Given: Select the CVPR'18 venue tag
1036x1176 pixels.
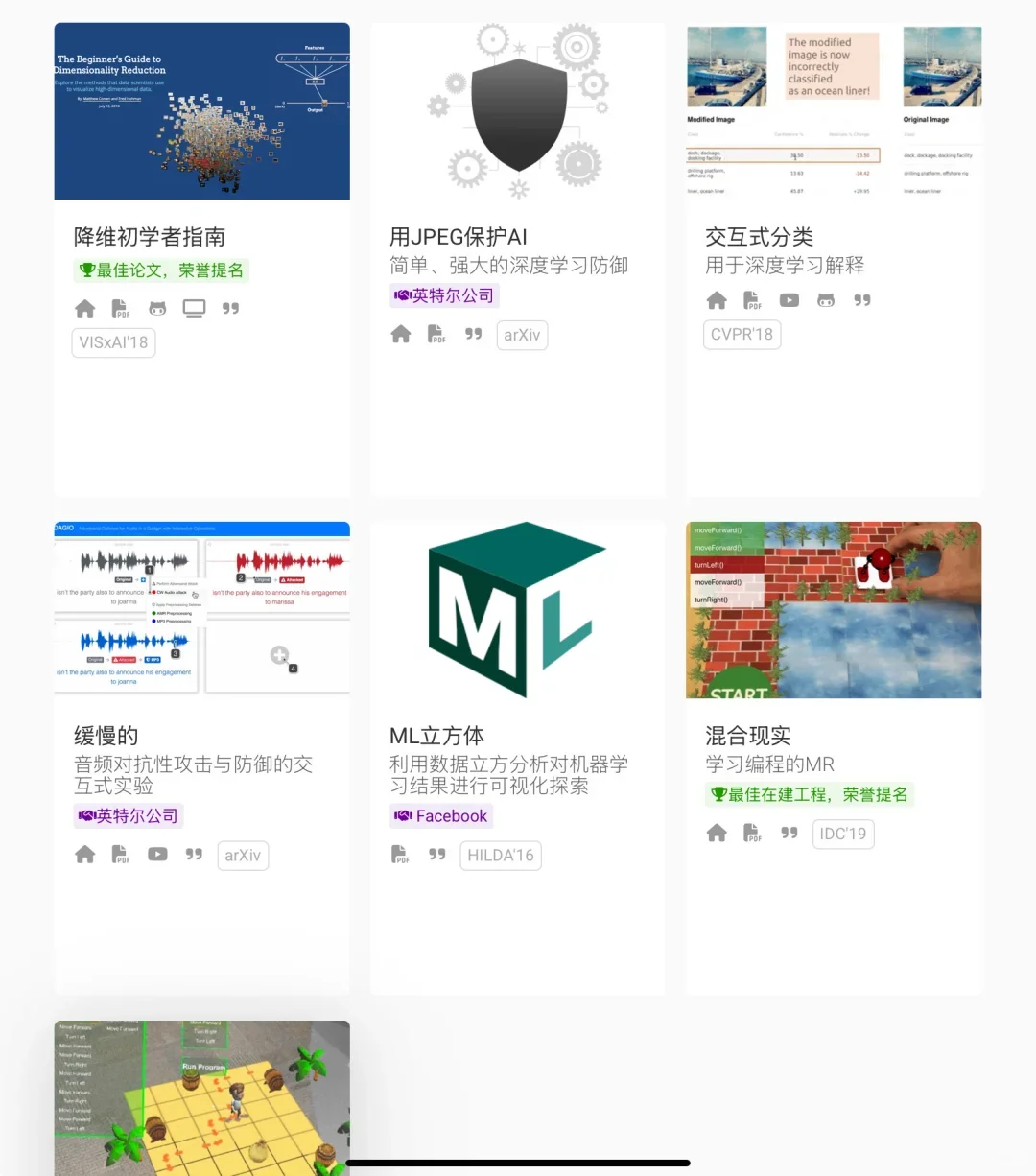Looking at the screenshot, I should [741, 334].
